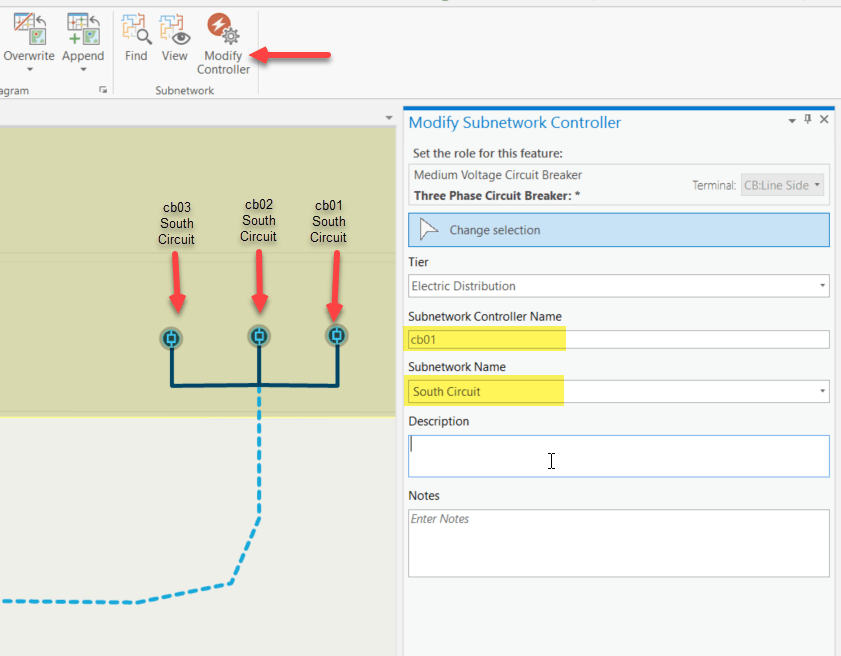Select the View subnetwork tool
The width and height of the screenshot is (841, 656).
click(x=174, y=40)
